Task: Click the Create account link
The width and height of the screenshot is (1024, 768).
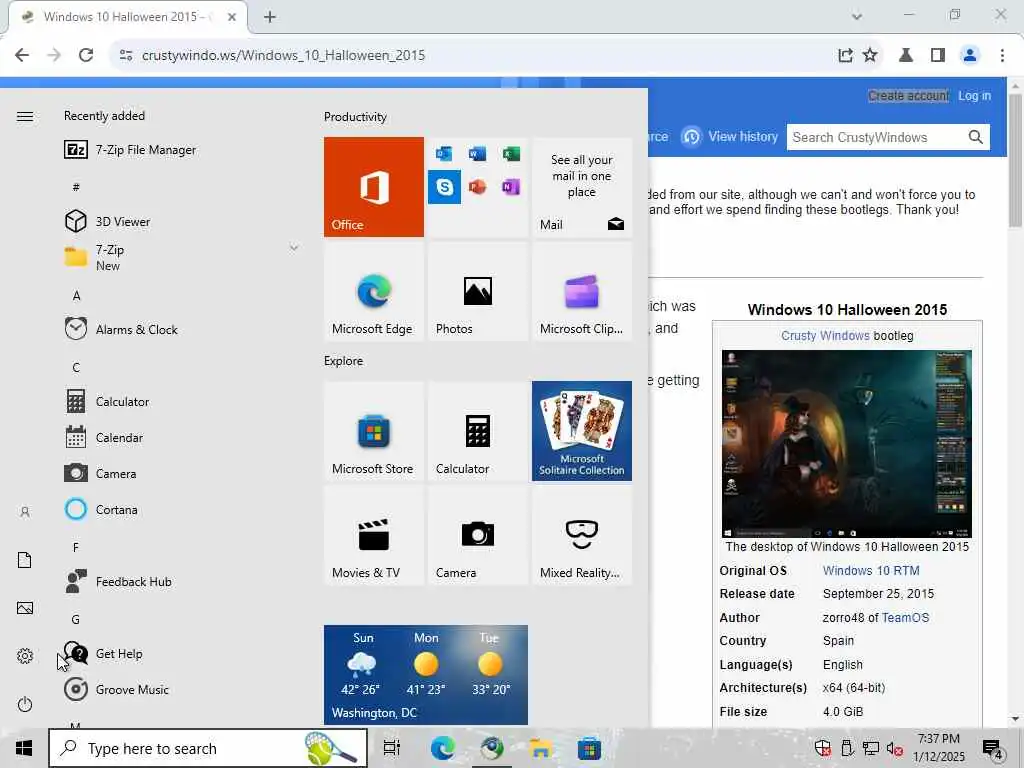Action: (908, 95)
